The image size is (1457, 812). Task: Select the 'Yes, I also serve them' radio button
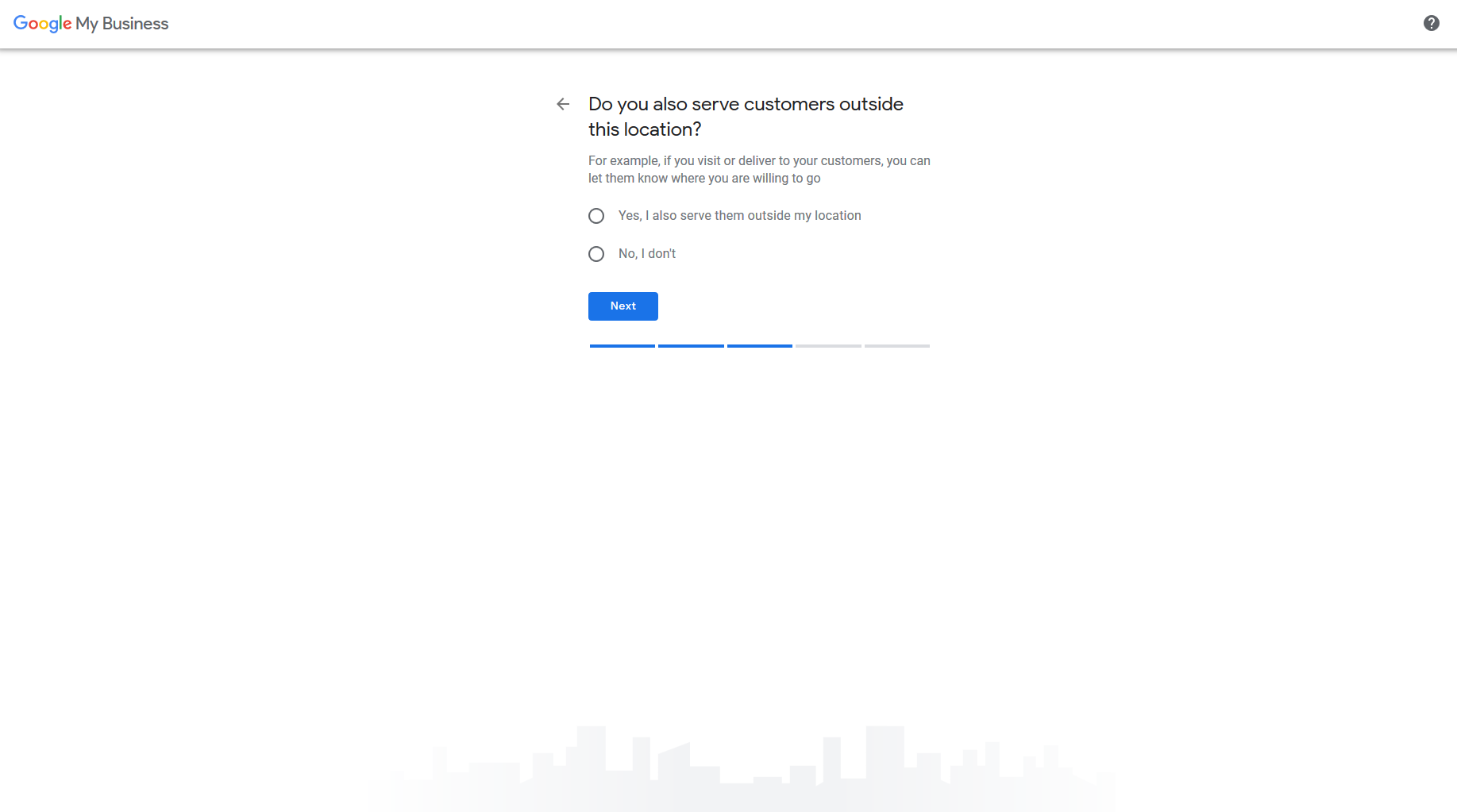596,216
